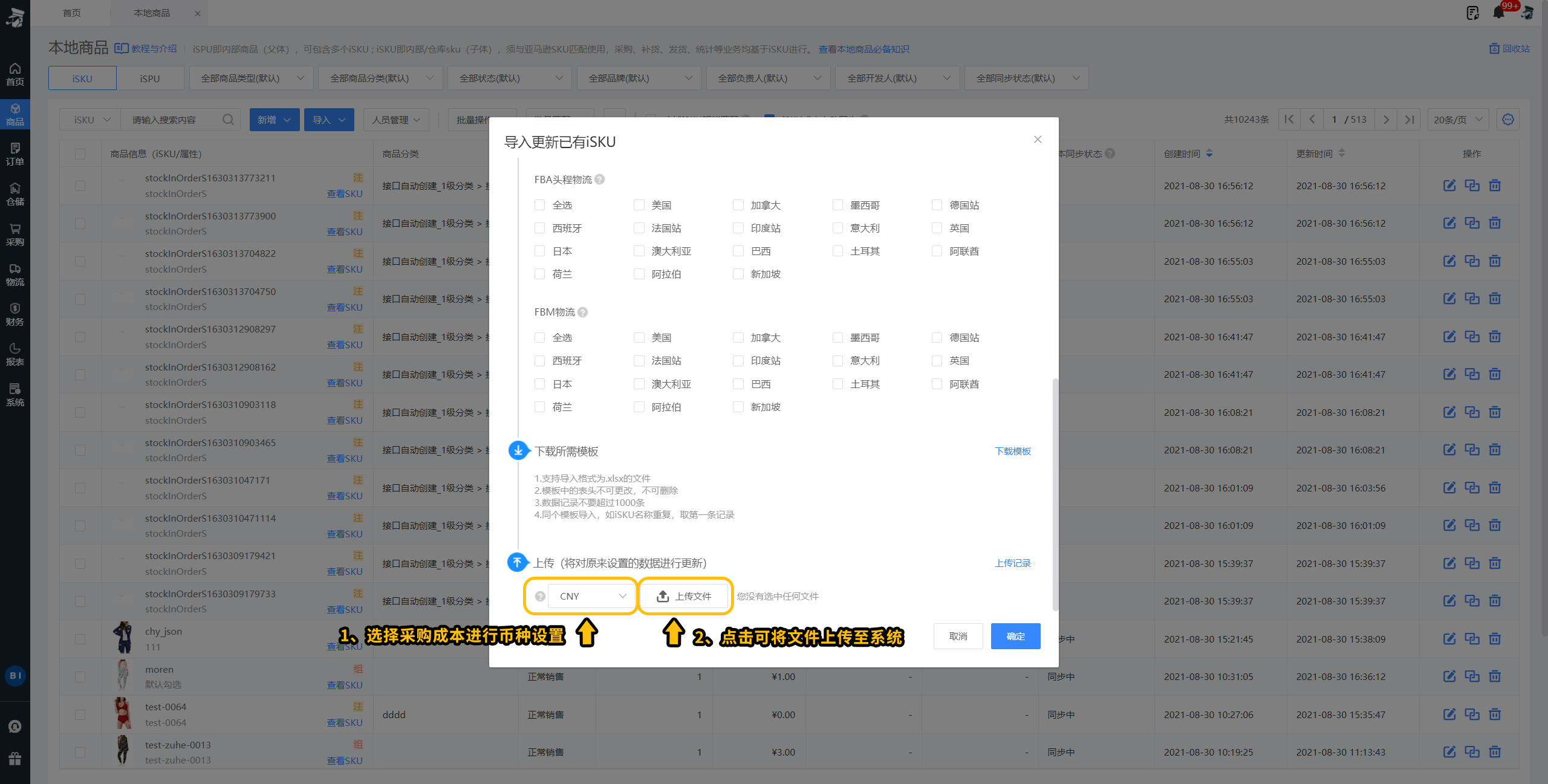
Task: Click the FBM物流 help question icon
Action: point(582,312)
